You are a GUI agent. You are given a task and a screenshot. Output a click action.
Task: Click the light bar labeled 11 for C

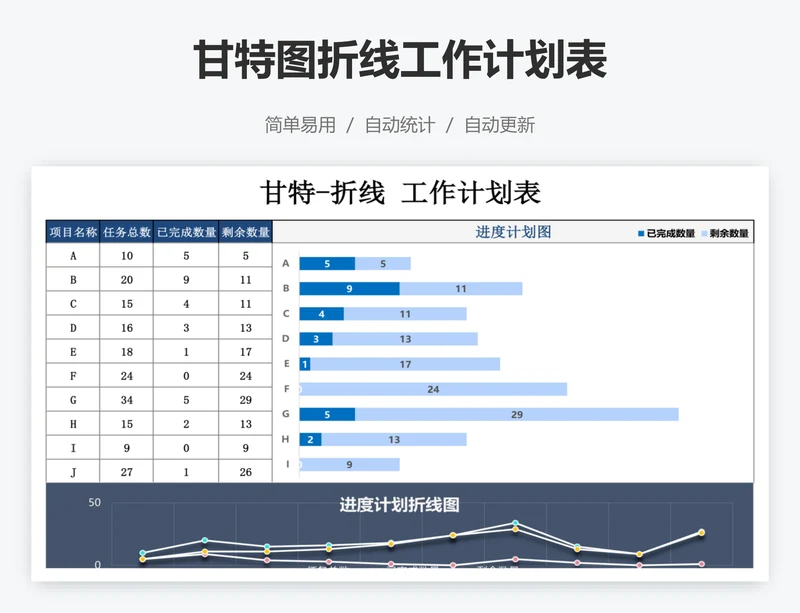tap(405, 313)
